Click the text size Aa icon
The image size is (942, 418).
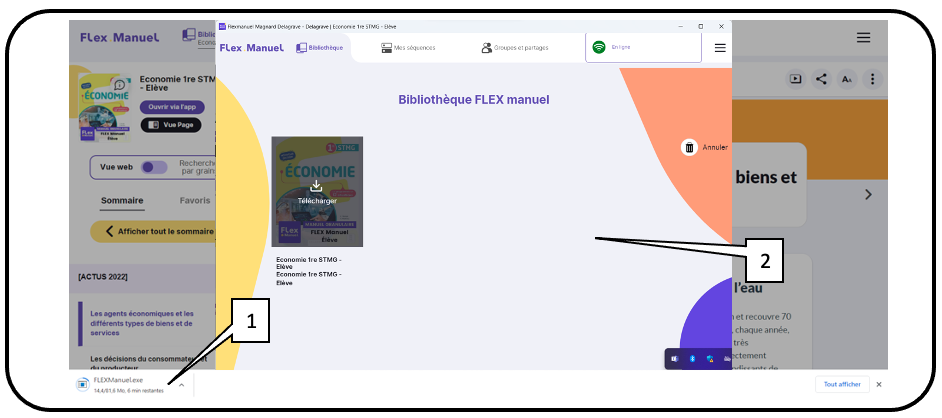[847, 79]
